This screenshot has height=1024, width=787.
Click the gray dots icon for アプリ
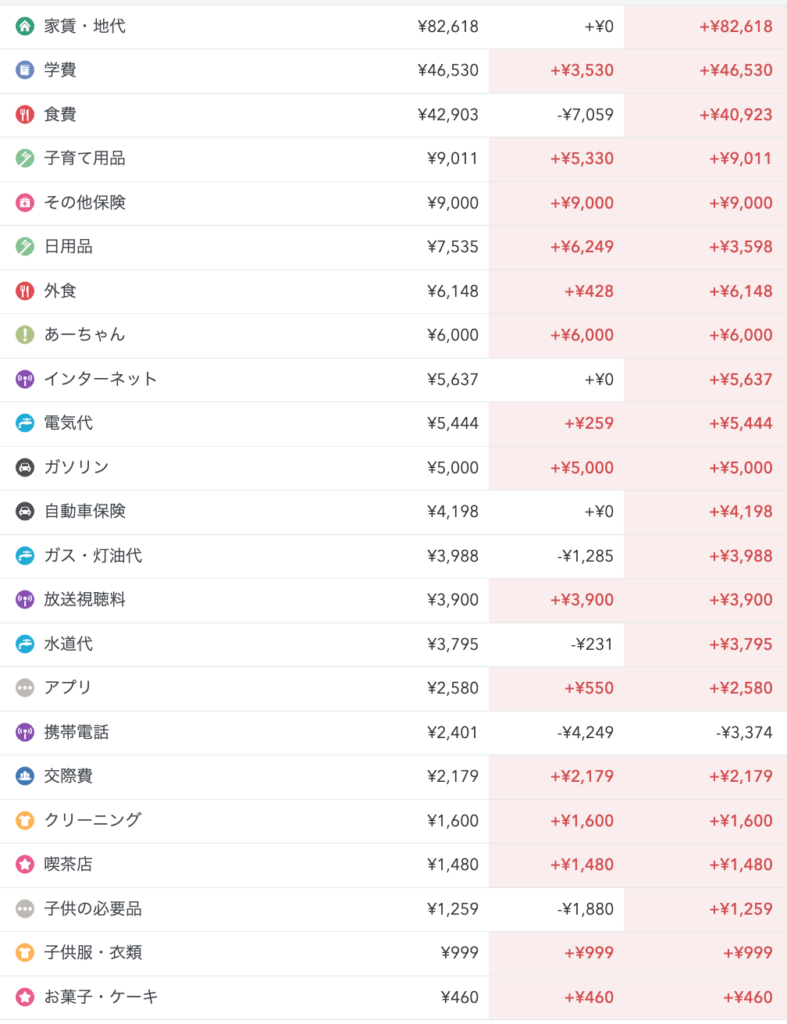click(25, 688)
